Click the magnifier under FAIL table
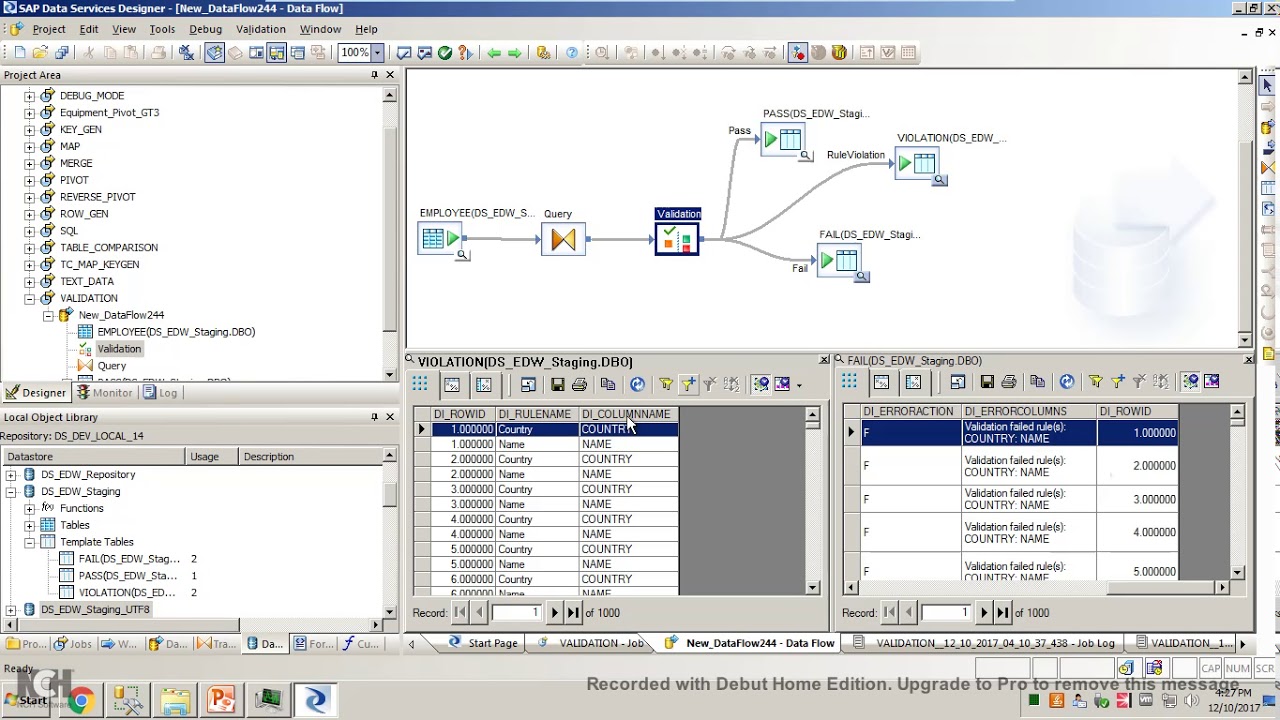This screenshot has width=1280, height=720. [862, 276]
